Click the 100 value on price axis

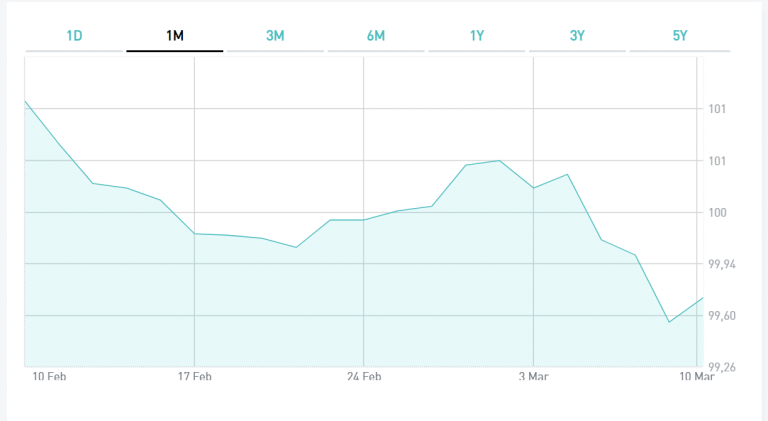point(720,212)
